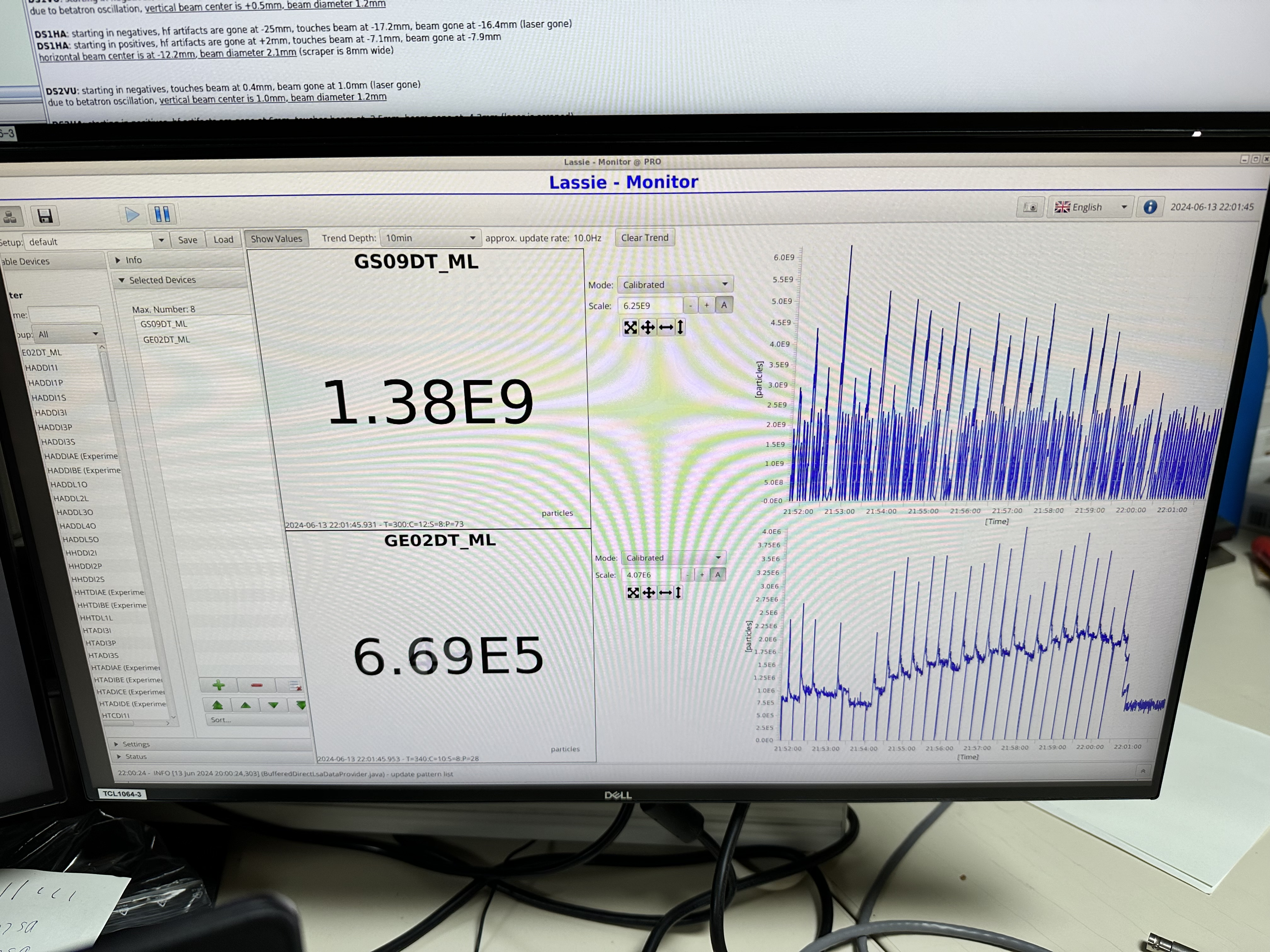Open the English language dropdown
Viewport: 1270px width, 952px height.
(x=1090, y=207)
